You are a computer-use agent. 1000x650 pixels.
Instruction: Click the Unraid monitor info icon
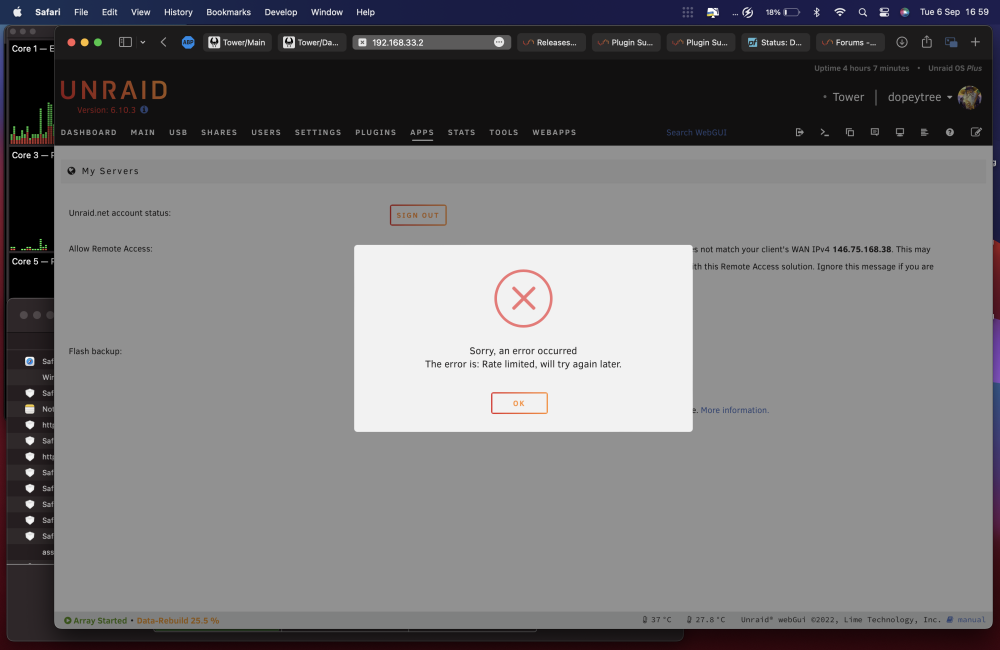point(900,132)
